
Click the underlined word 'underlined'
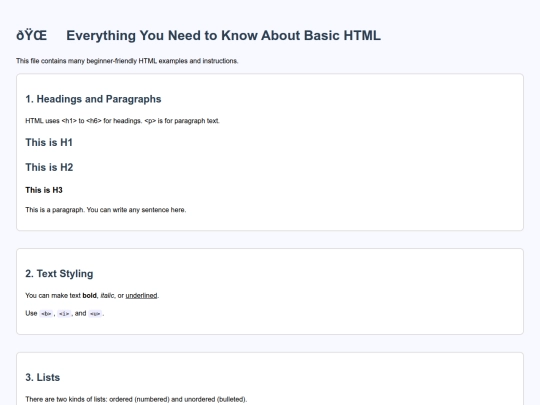[x=142, y=295]
